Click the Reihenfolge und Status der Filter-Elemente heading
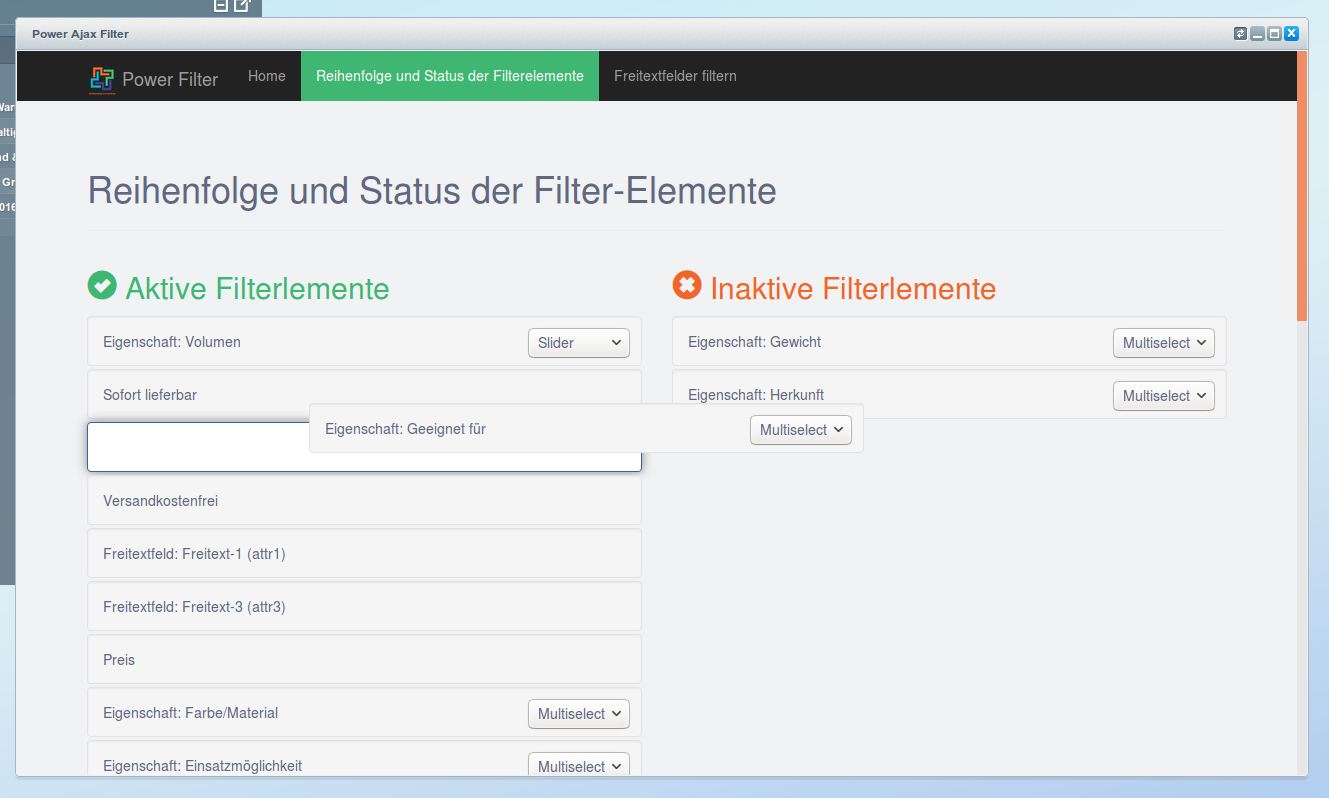The height and width of the screenshot is (798, 1329). (432, 190)
